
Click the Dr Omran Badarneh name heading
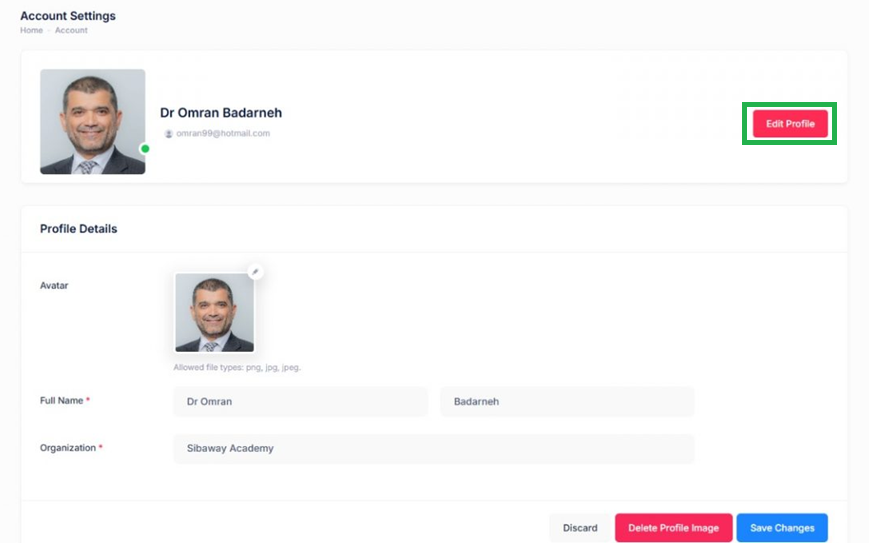coord(221,112)
